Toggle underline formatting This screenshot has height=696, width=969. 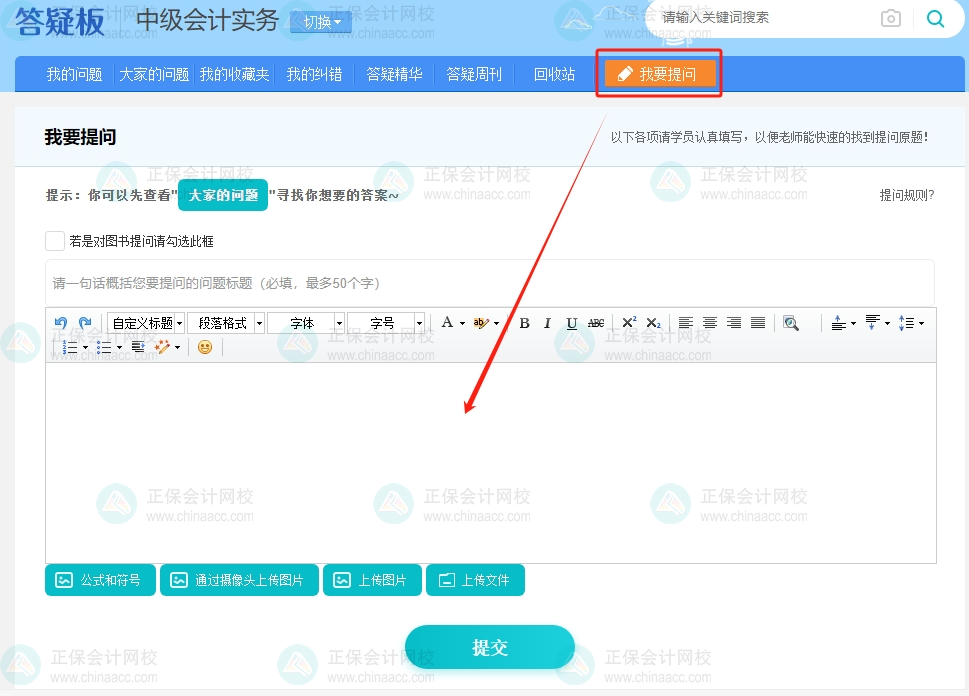click(571, 322)
